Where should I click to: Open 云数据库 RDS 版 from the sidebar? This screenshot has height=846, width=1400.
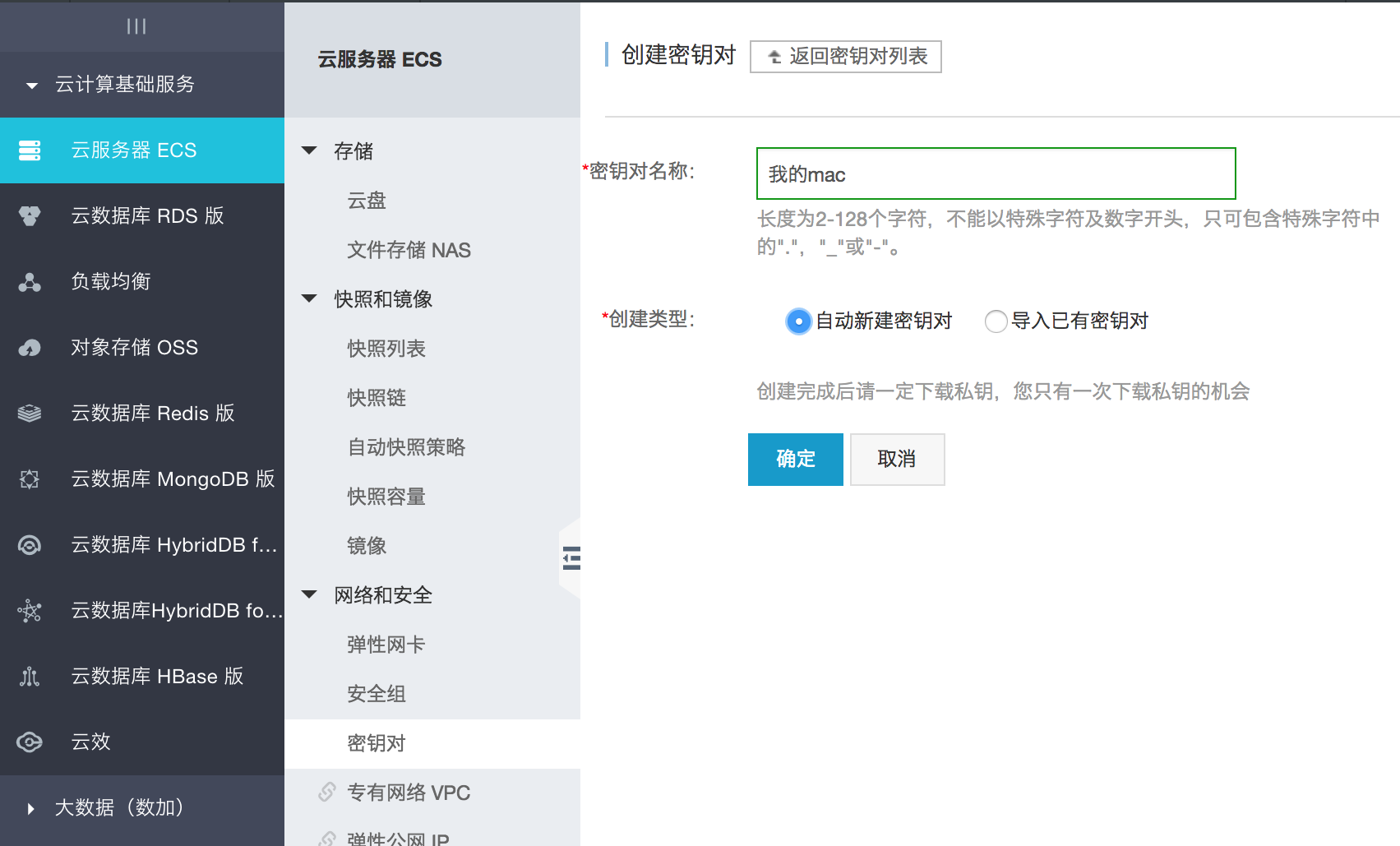[142, 216]
